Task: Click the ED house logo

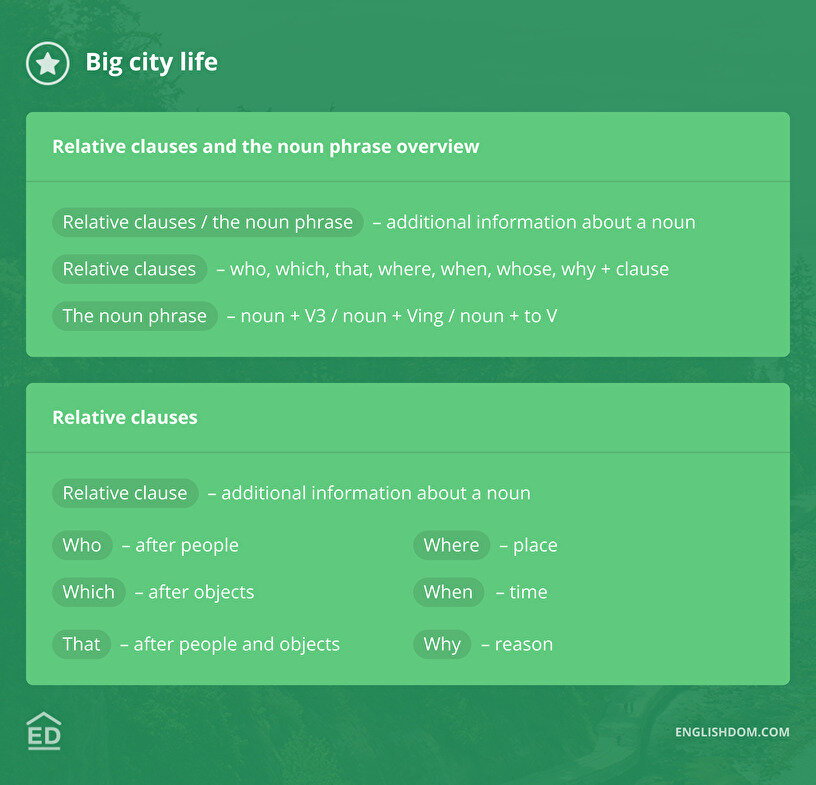Action: [44, 731]
